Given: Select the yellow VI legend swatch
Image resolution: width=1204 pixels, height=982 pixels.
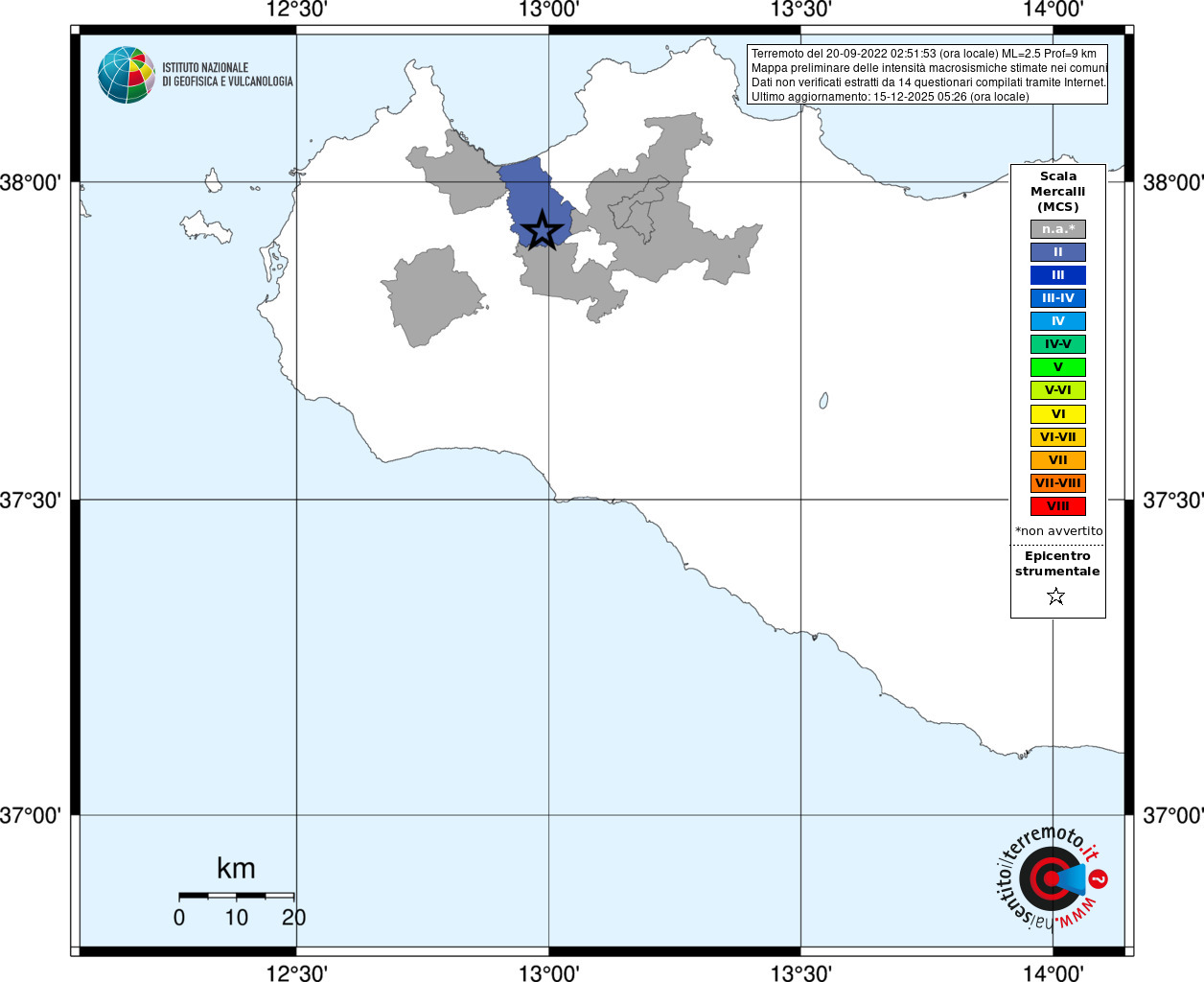Looking at the screenshot, I should pos(1058,414).
